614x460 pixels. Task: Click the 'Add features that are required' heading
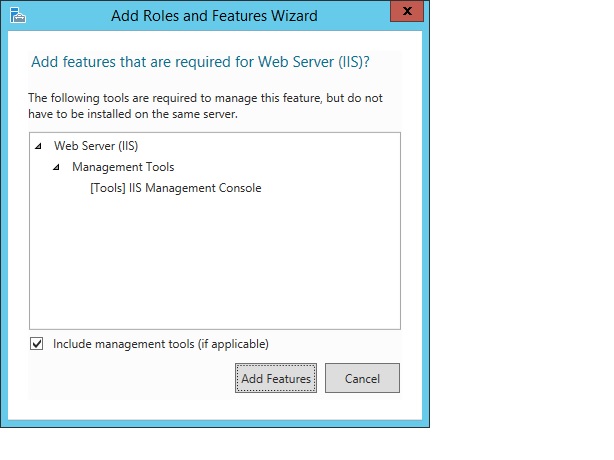pyautogui.click(x=200, y=62)
